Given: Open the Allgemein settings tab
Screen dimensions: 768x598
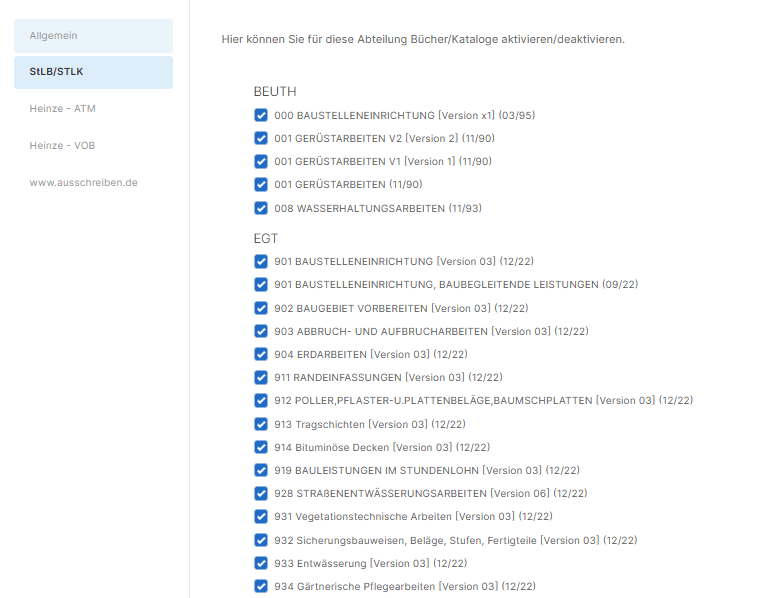Looking at the screenshot, I should pos(93,36).
